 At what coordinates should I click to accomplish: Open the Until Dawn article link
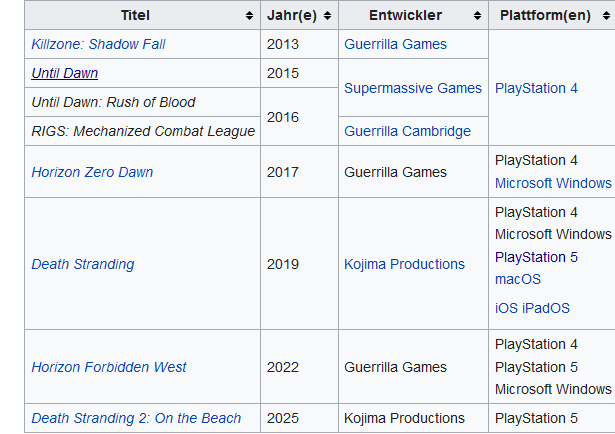pyautogui.click(x=65, y=73)
